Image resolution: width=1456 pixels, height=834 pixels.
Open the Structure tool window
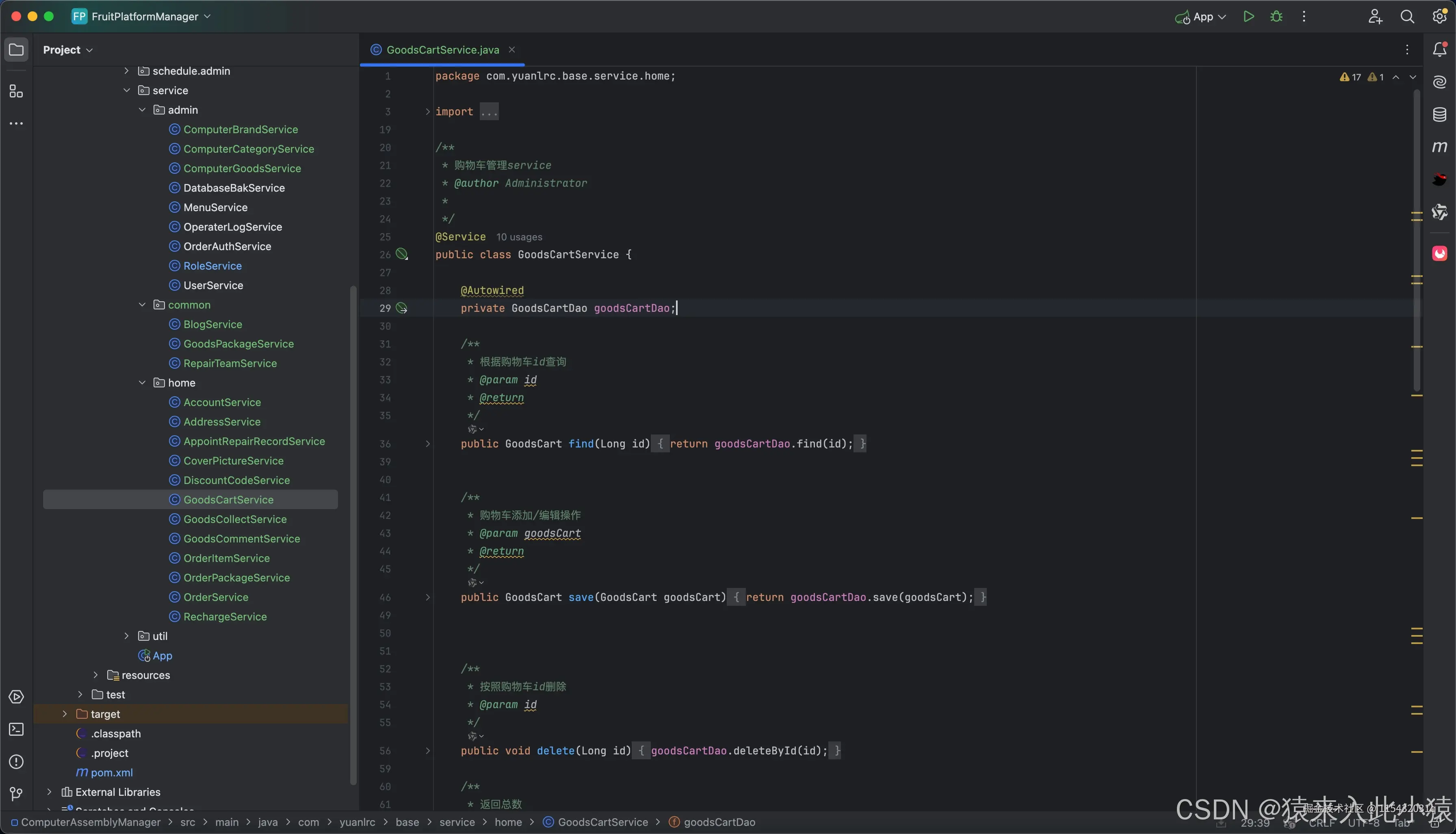16,91
